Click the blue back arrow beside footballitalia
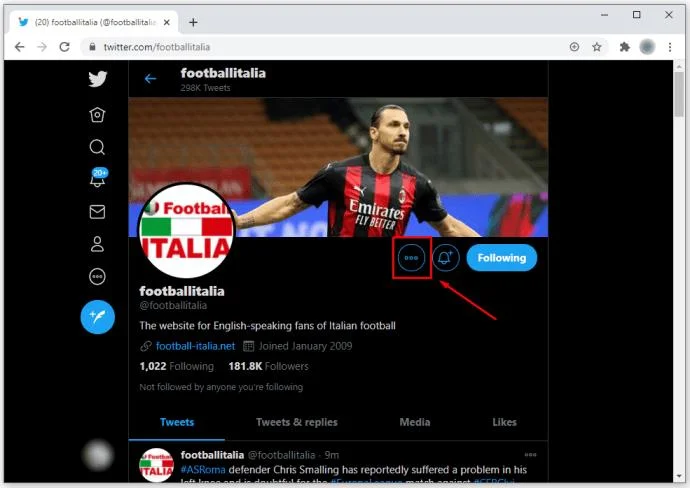Image resolution: width=690 pixels, height=488 pixels. point(150,79)
